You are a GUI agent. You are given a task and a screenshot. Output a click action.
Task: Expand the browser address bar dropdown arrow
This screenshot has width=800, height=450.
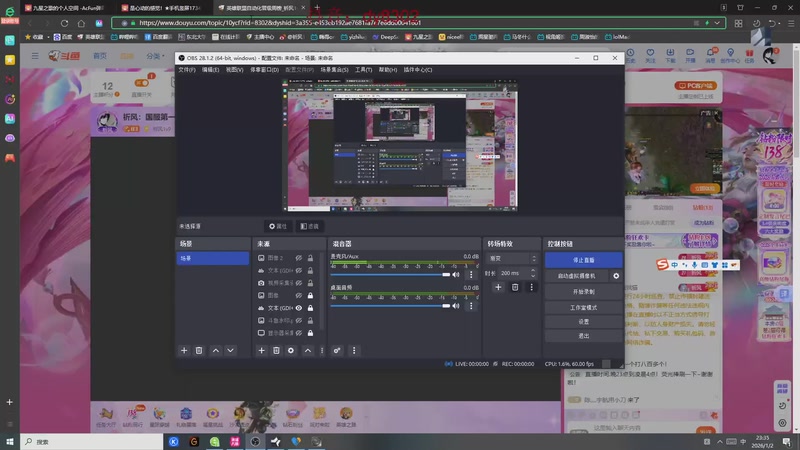(x=717, y=23)
